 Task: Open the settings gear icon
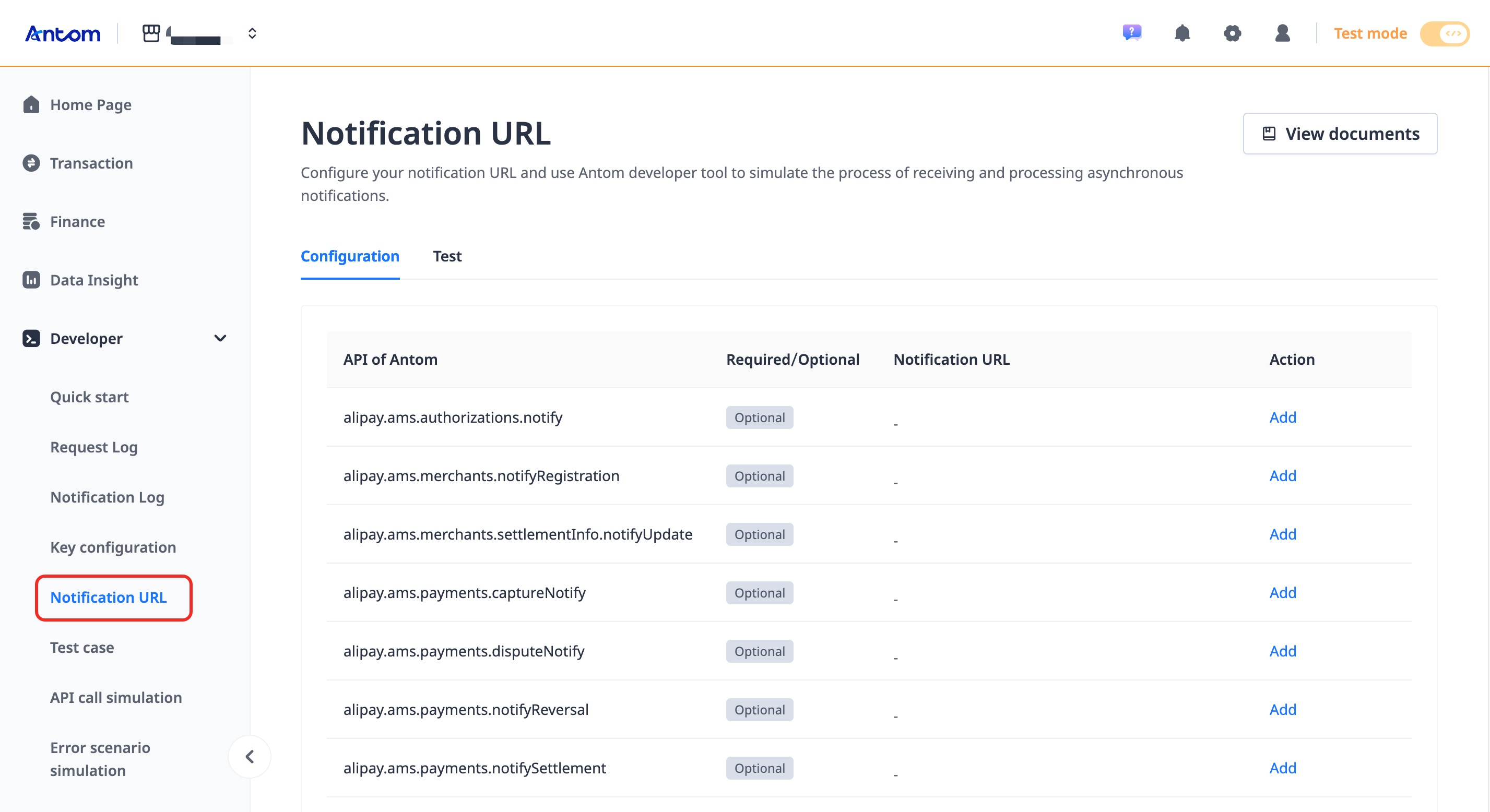(x=1232, y=33)
